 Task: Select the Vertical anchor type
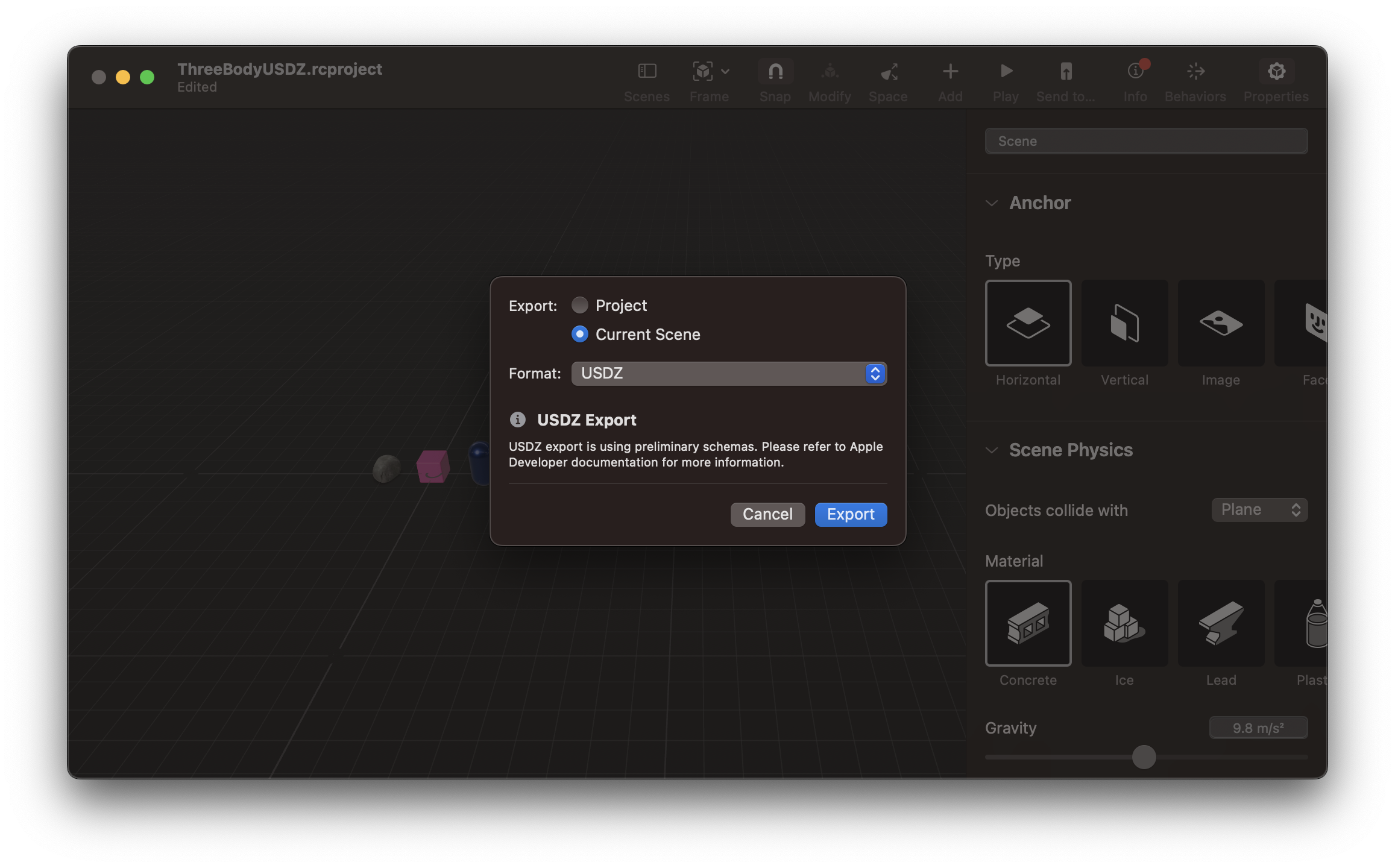1124,323
